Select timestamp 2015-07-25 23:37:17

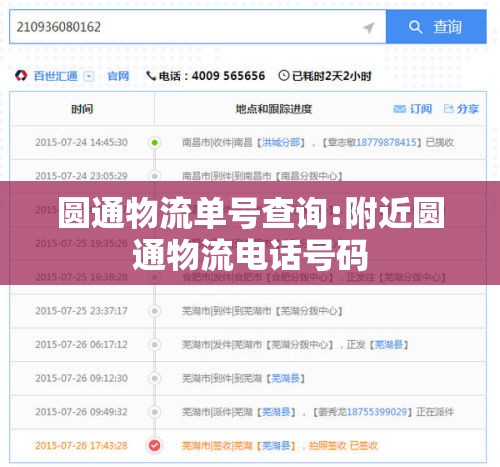[81, 311]
